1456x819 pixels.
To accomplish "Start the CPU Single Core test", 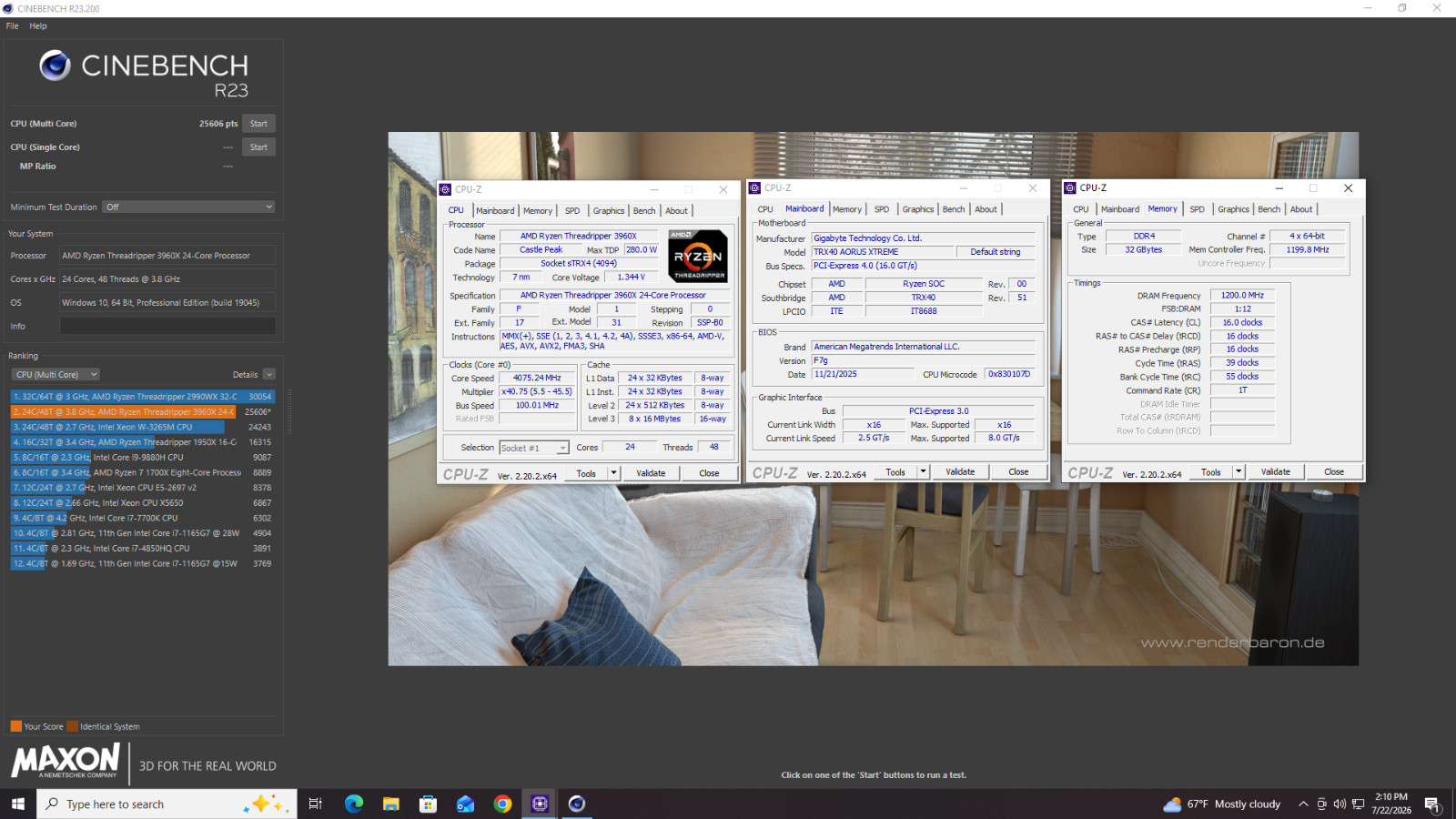I will [x=258, y=147].
